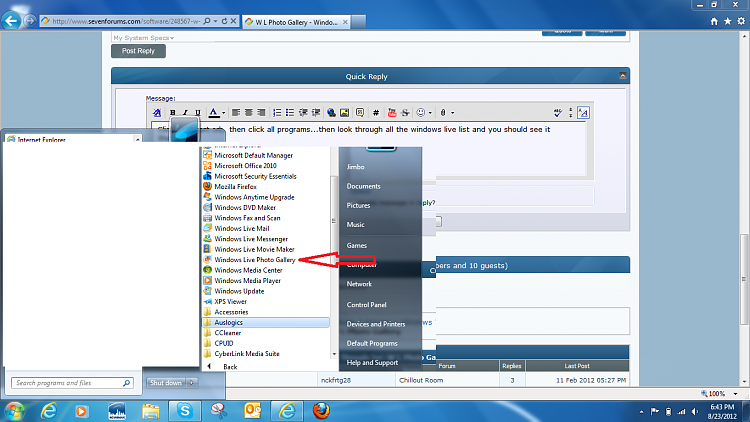Viewport: 750px width, 422px height.
Task: Align message text left
Action: (236, 112)
